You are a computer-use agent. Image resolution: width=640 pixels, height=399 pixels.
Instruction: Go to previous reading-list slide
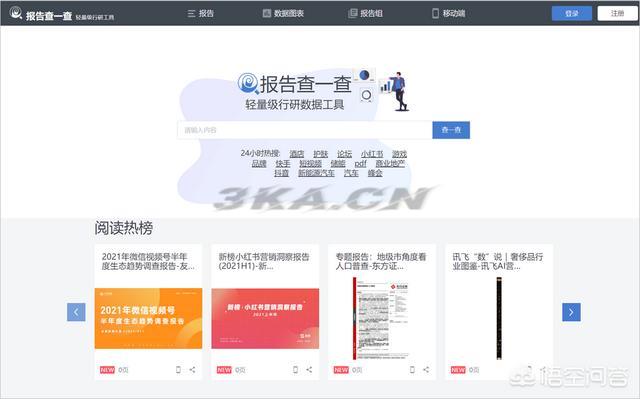tap(76, 312)
